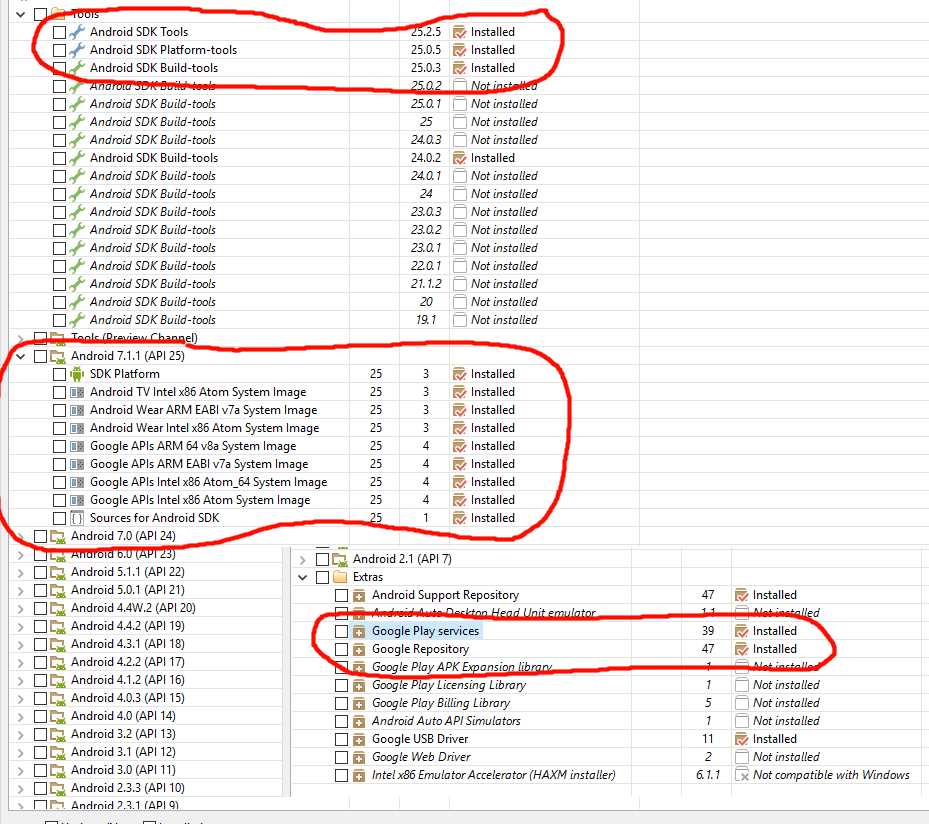Click the Extras folder icon
929x824 pixels.
point(340,577)
